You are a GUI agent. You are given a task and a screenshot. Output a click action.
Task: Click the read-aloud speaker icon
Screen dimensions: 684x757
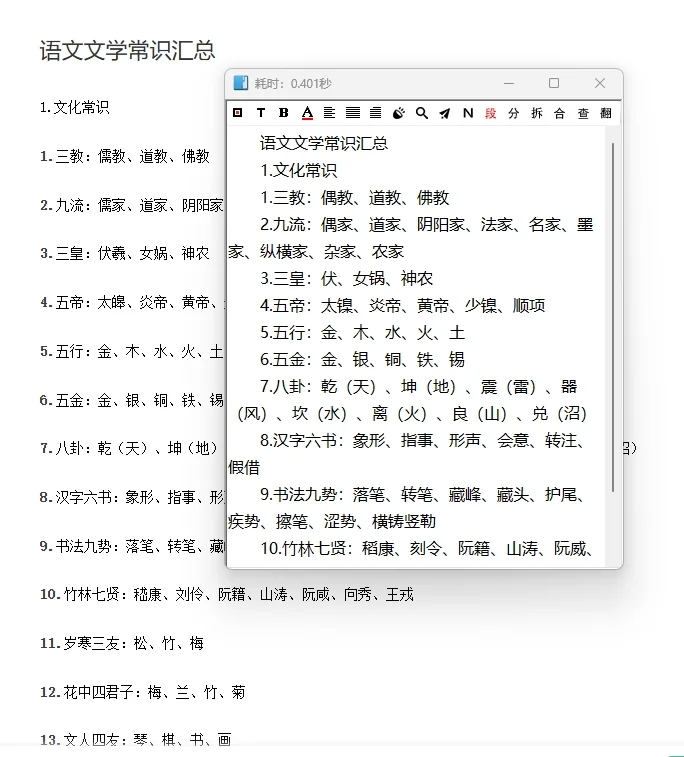[399, 113]
